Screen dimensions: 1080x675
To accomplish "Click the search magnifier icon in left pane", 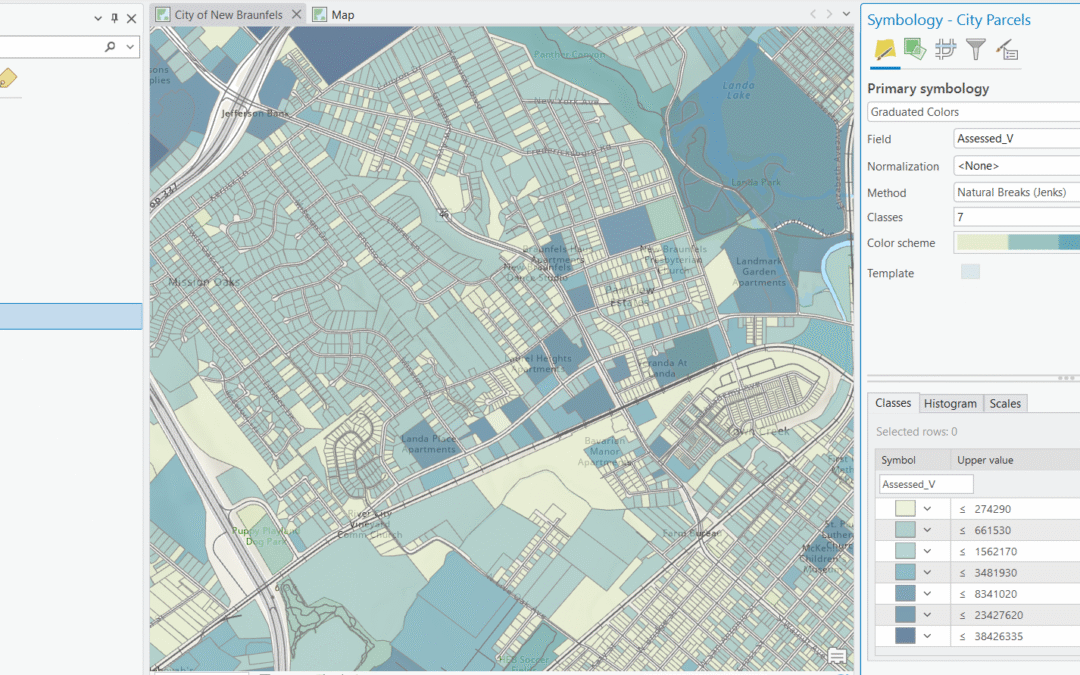I will (x=108, y=46).
